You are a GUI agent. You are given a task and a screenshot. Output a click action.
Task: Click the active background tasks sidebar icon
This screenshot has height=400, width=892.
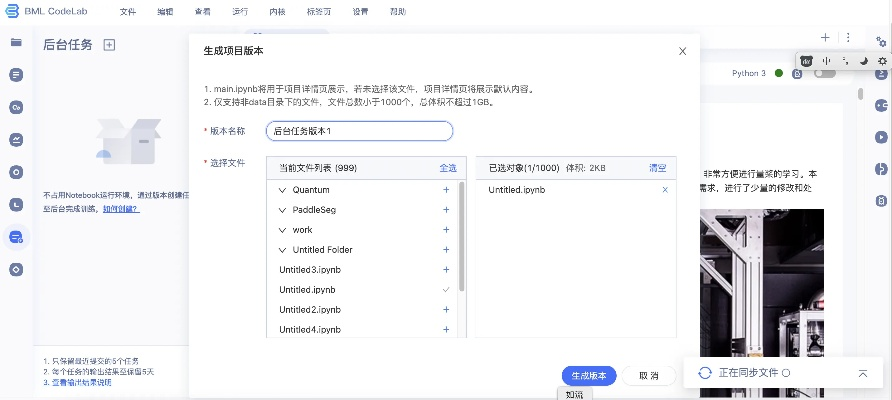(x=16, y=237)
